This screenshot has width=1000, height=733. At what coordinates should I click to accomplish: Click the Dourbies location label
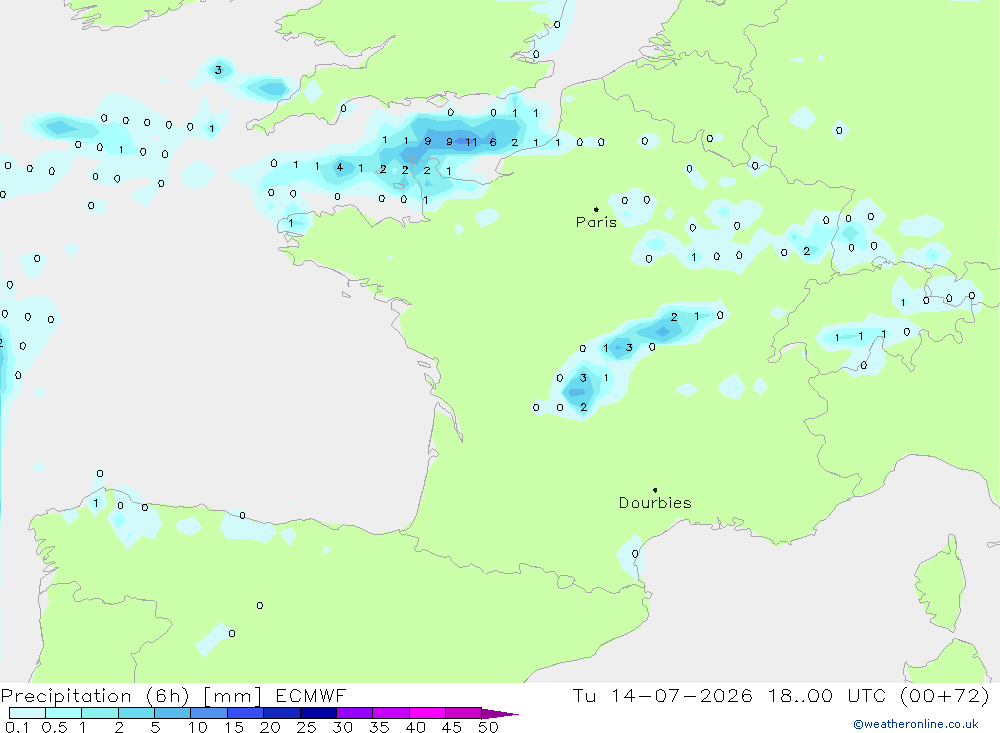[655, 503]
